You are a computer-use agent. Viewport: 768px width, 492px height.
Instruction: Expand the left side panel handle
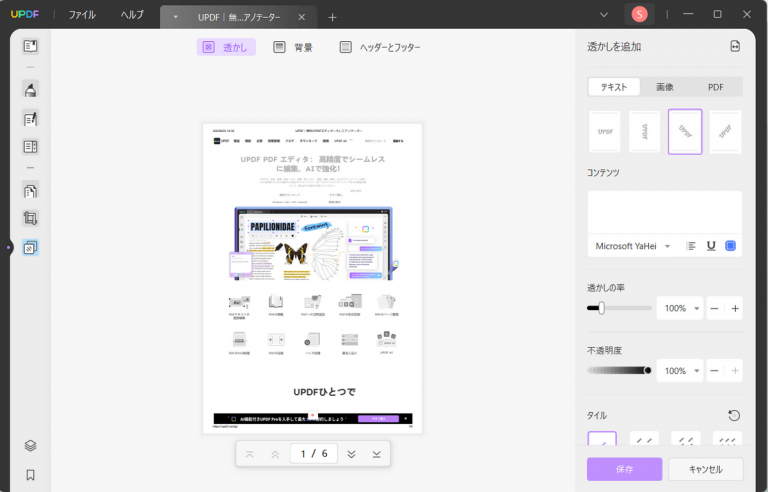tap(8, 247)
